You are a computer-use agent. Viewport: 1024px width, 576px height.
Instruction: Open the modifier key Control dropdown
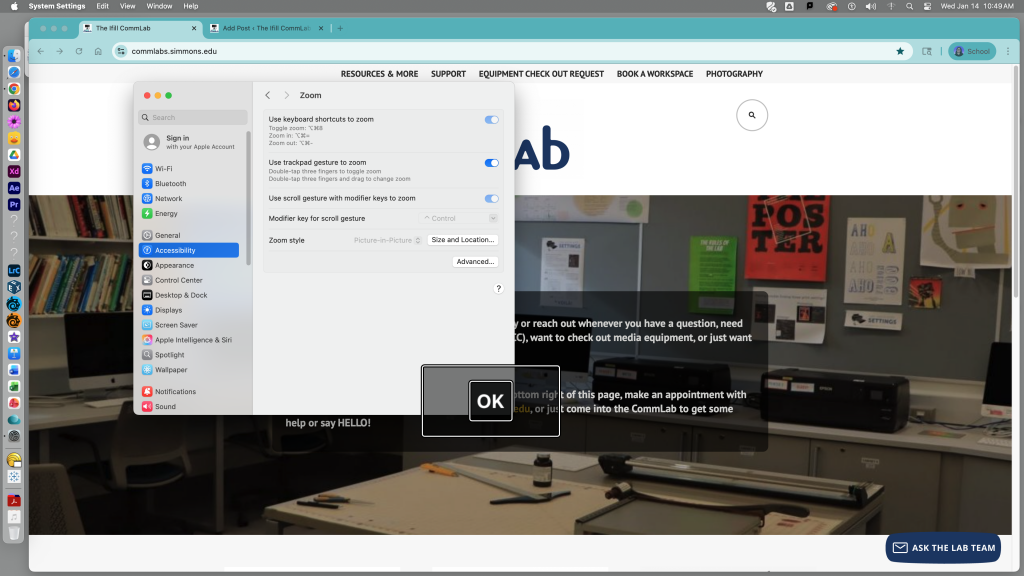tap(458, 218)
